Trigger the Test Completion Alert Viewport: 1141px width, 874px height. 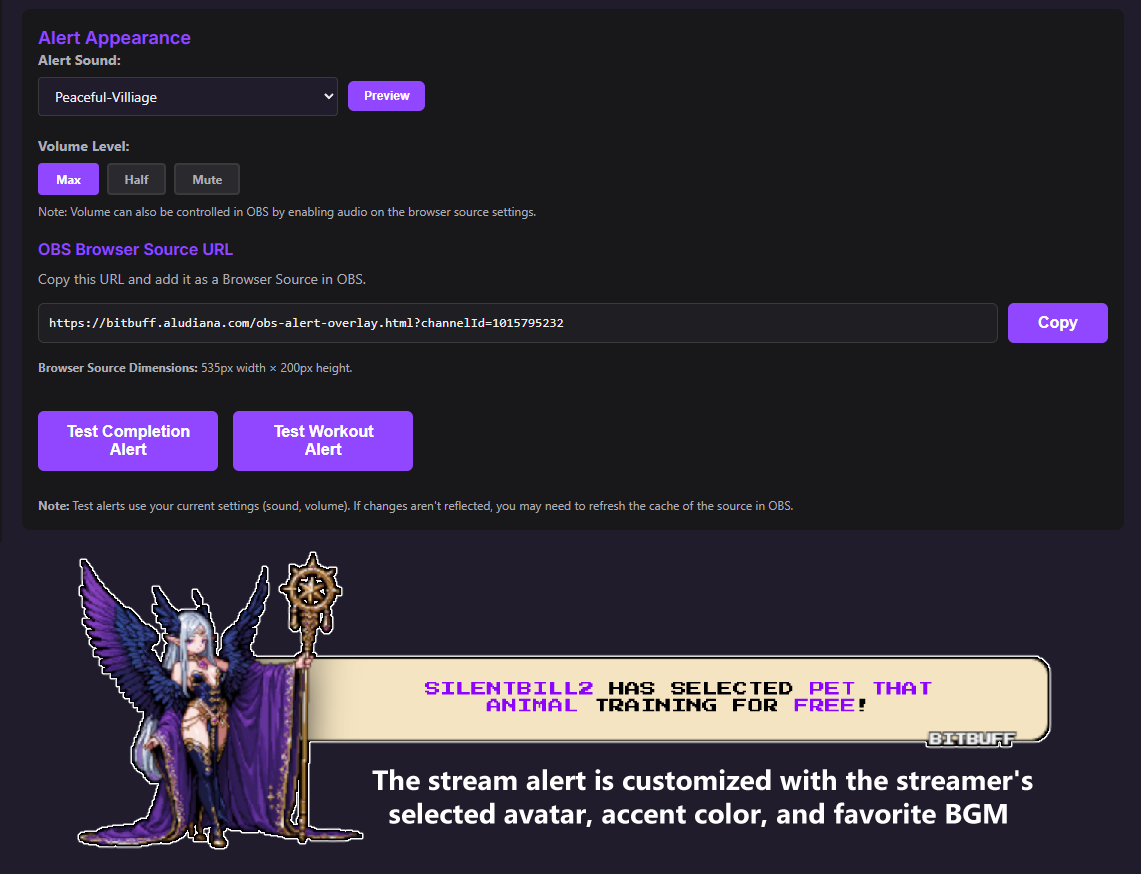[128, 441]
